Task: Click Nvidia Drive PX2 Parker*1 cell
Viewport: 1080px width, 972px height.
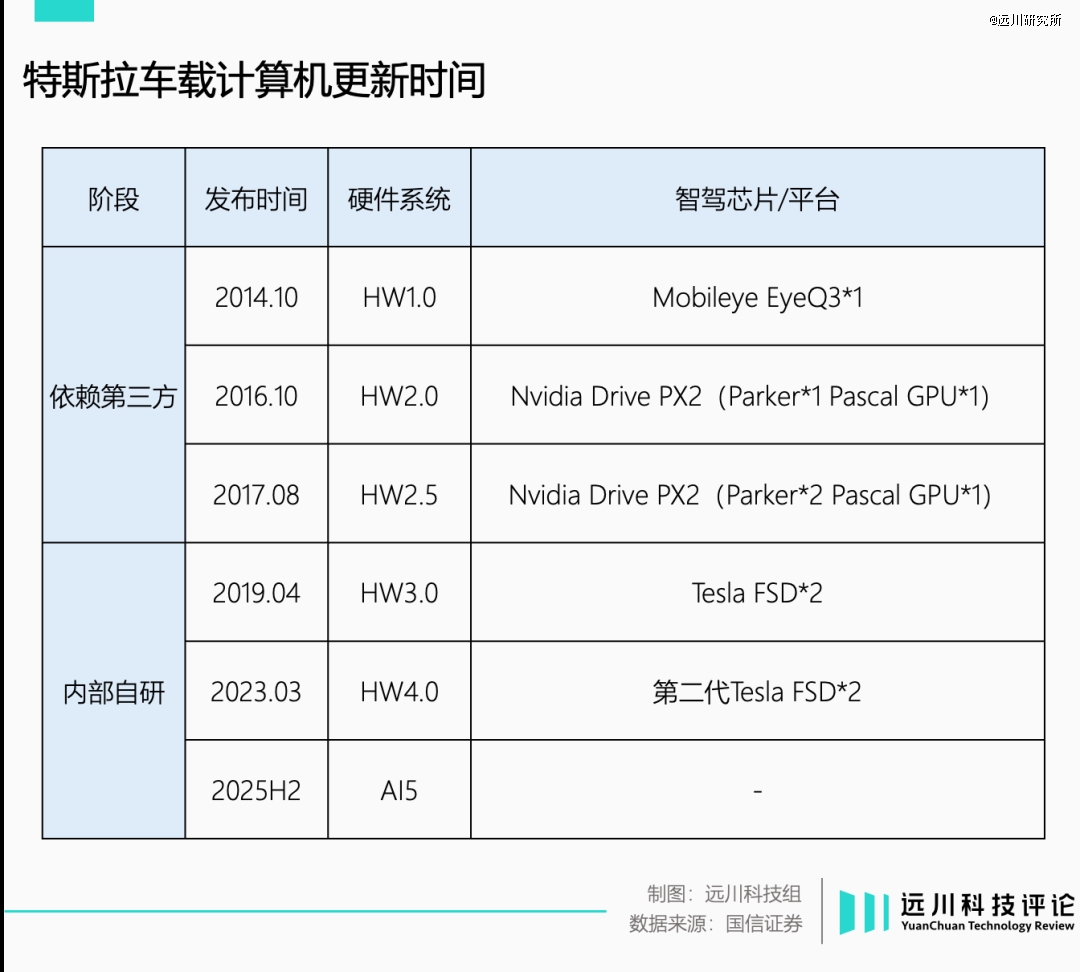Action: [x=758, y=395]
